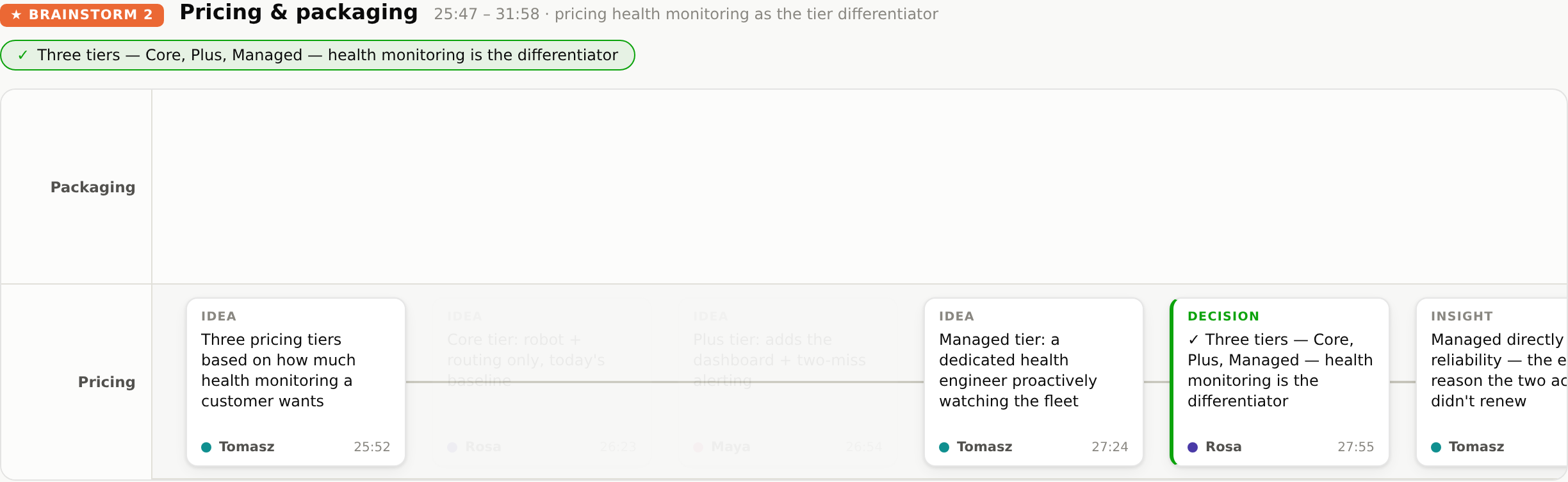Open the partially visible Insight card
Screen dimensions: 1568x482
(1492, 382)
